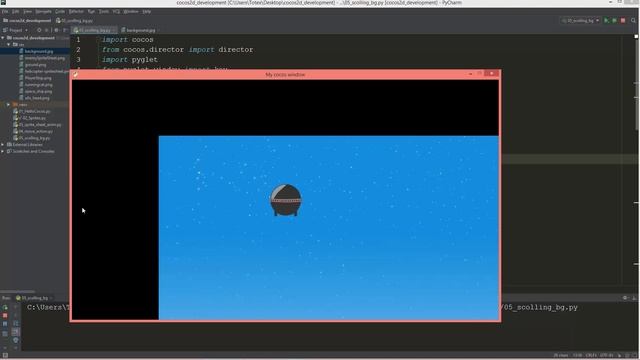The height and width of the screenshot is (360, 640).
Task: Click the Rerun icon in Run panel
Action: point(5,307)
